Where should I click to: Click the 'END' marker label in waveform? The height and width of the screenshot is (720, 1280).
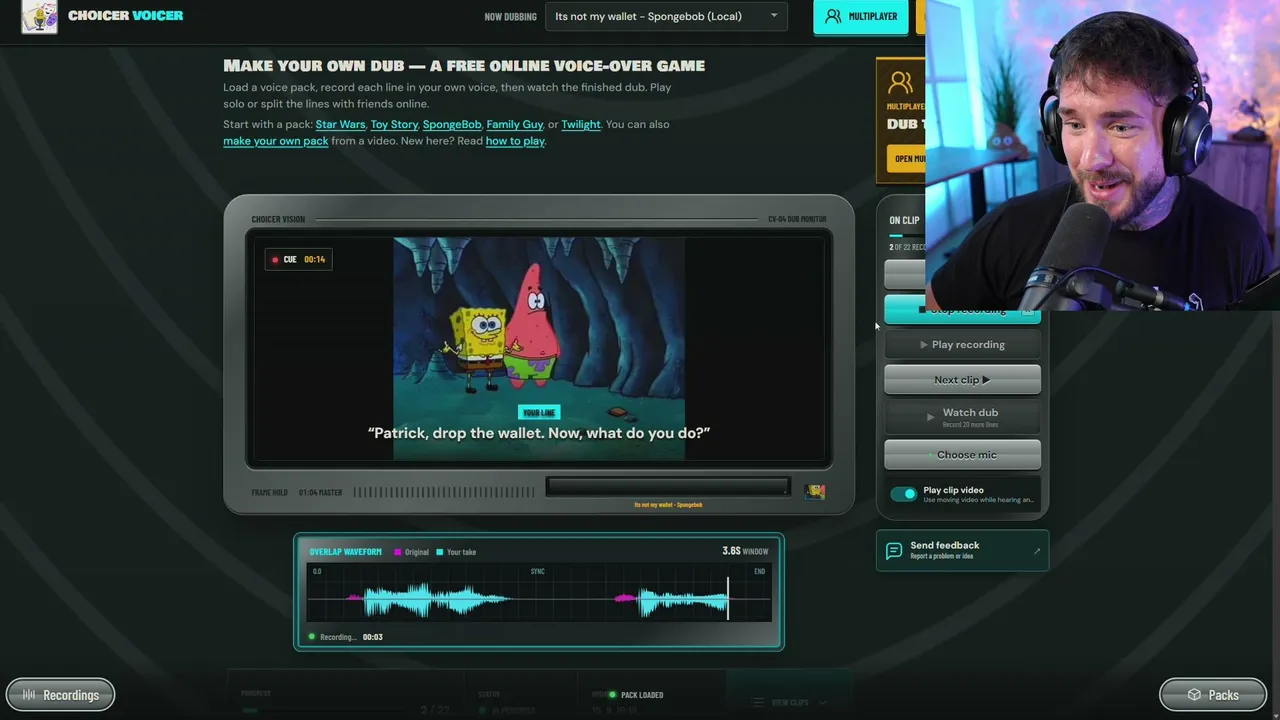760,572
